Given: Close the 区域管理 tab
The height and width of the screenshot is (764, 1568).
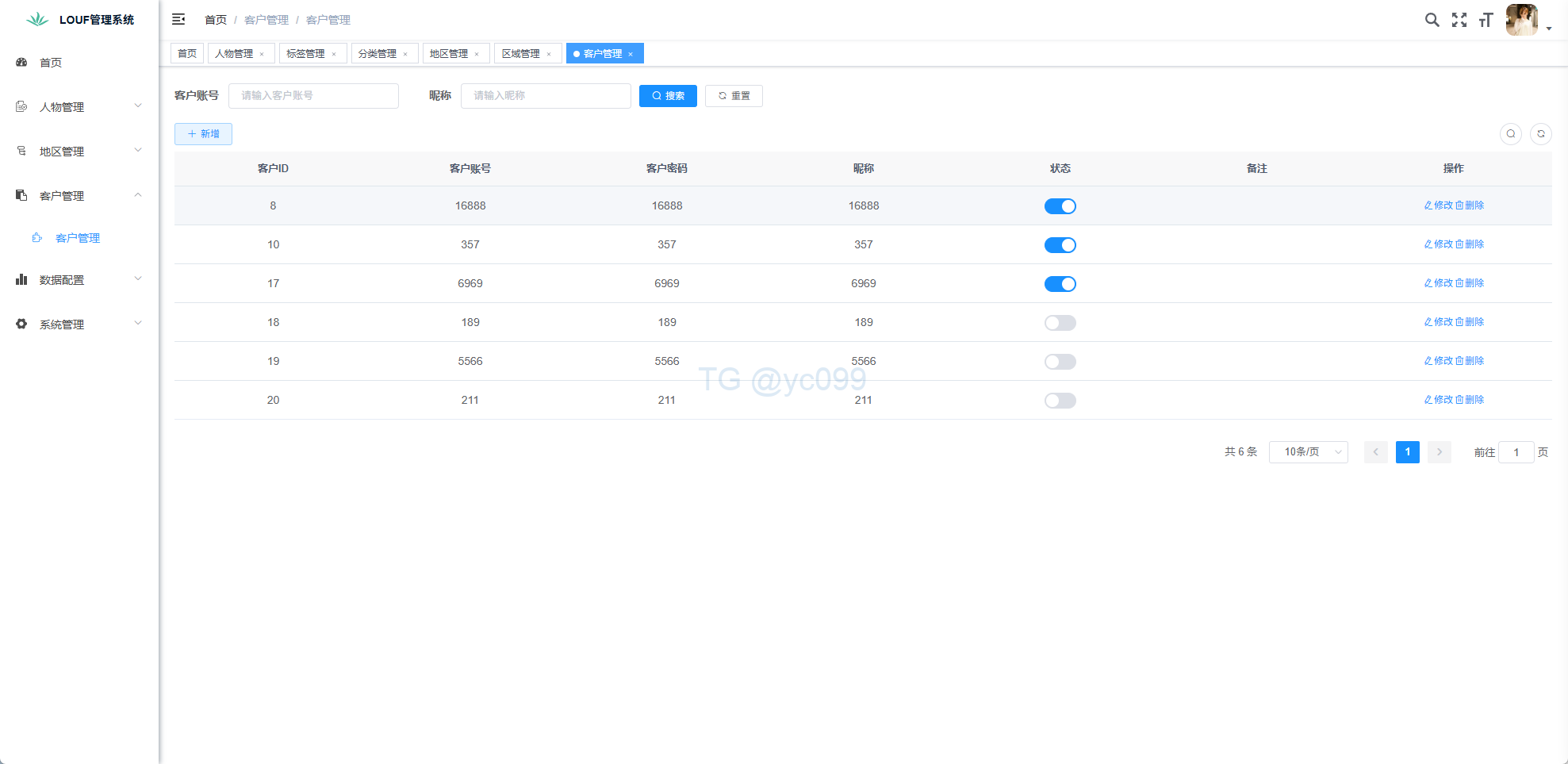Looking at the screenshot, I should coord(549,54).
